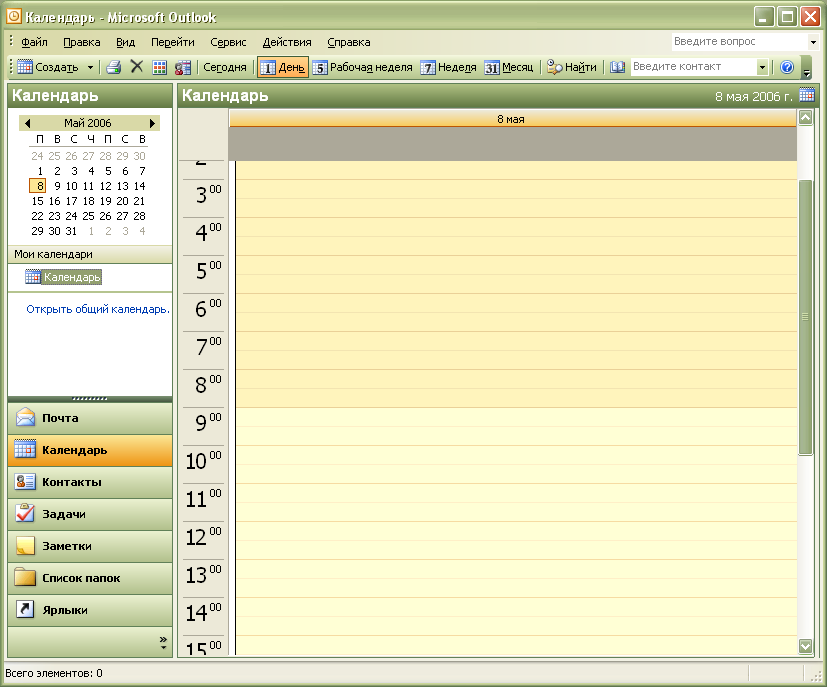Screen dimensions: 827x687
Task: Expand toolbar options chevron at toolbar end
Action: (806, 68)
